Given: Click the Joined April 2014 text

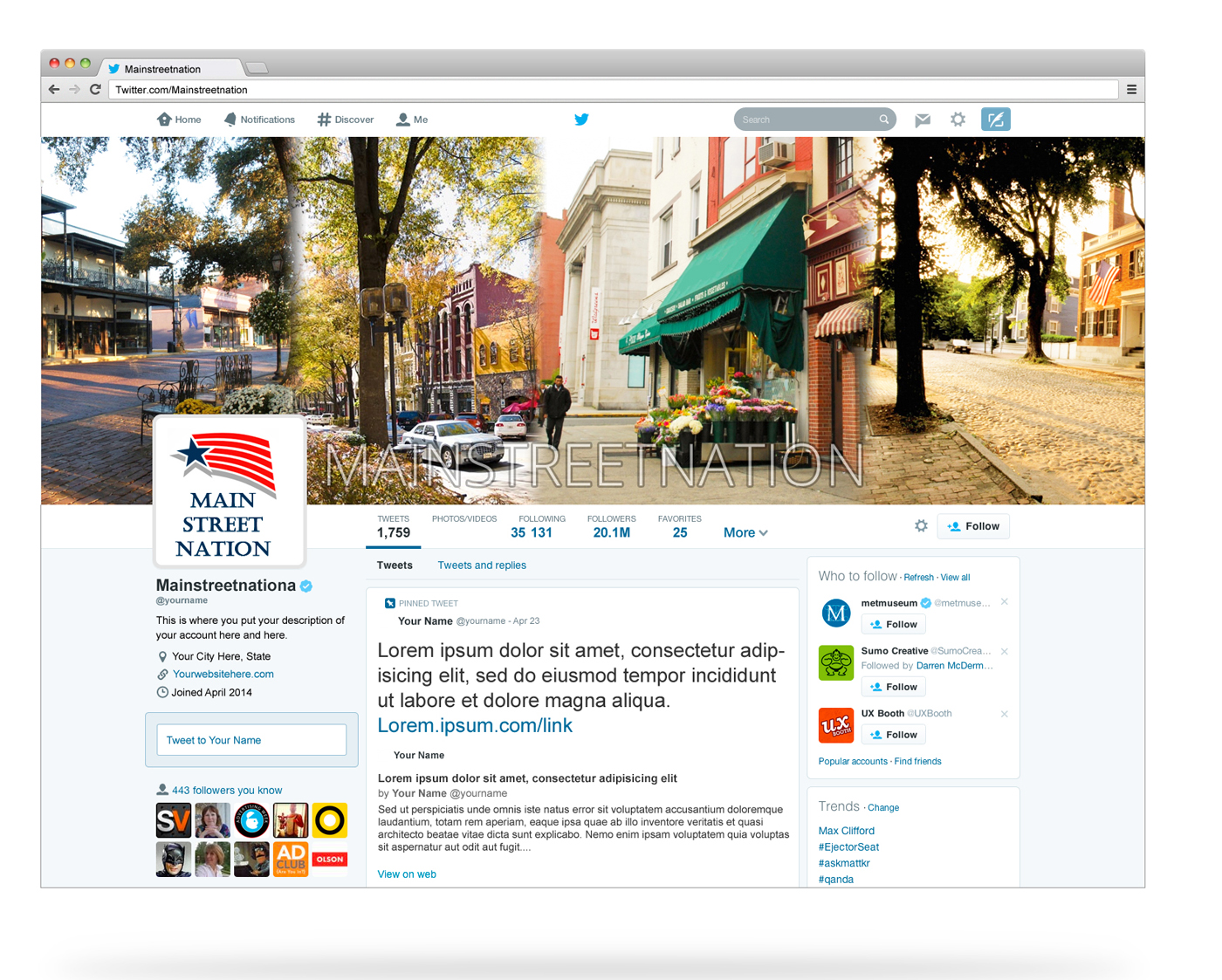Looking at the screenshot, I should [x=211, y=693].
